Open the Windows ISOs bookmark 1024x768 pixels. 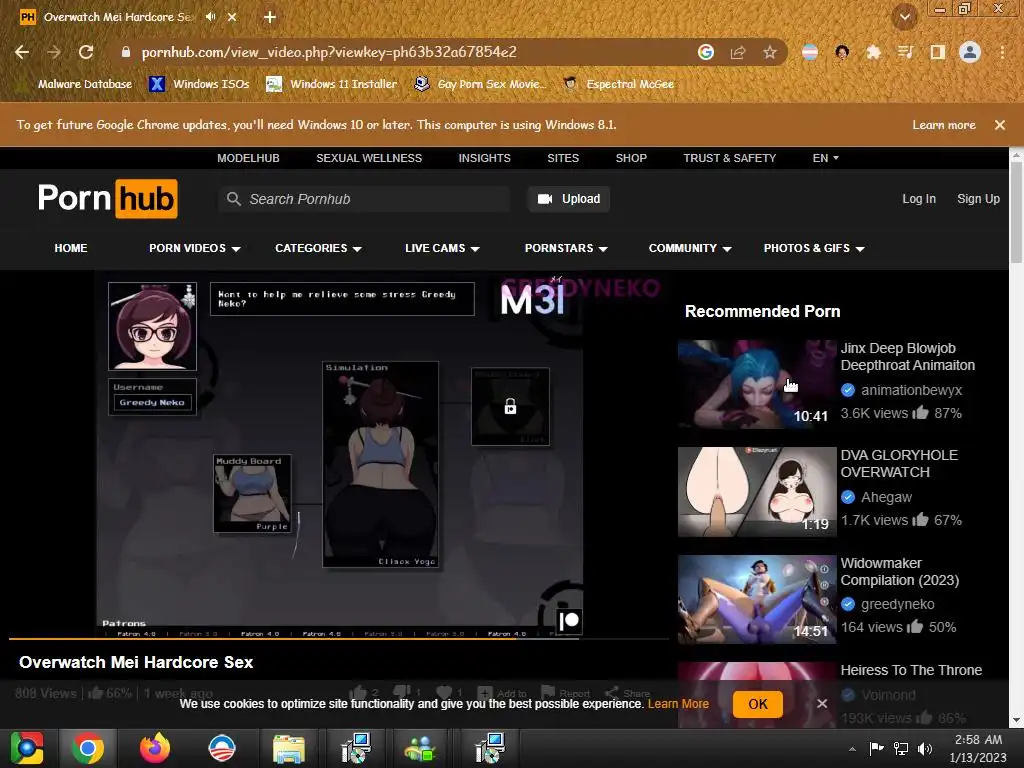[199, 84]
